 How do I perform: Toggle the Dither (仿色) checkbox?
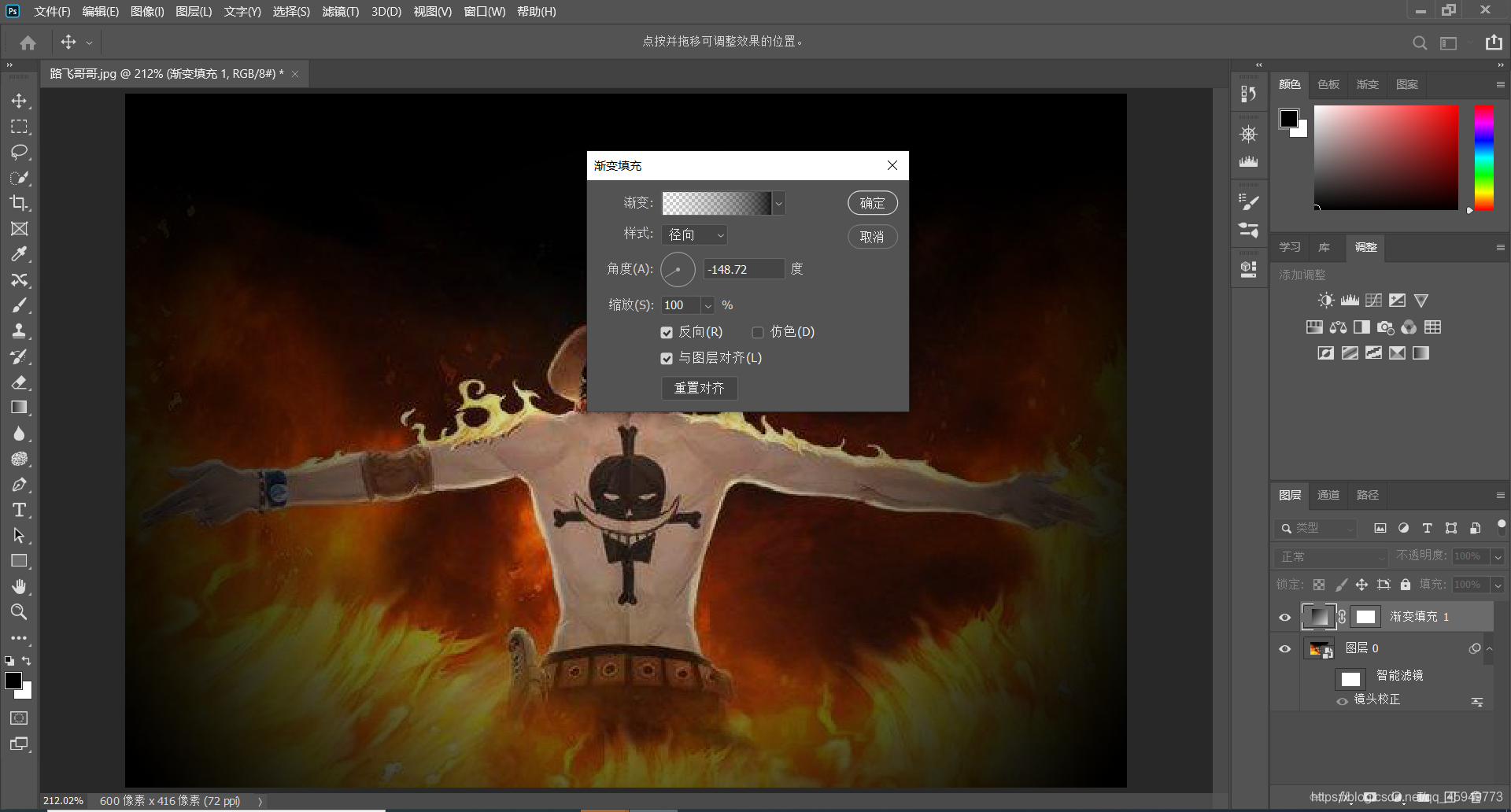pos(758,333)
